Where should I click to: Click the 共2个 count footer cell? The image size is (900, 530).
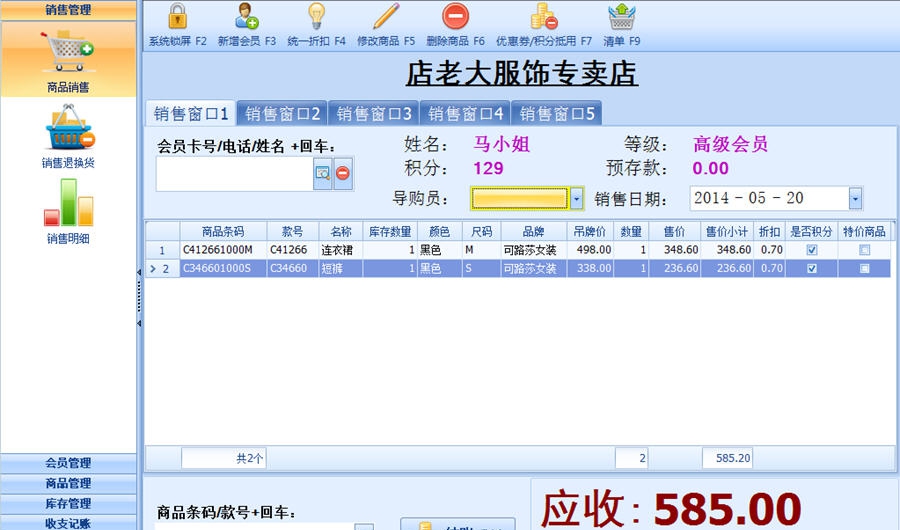point(224,458)
